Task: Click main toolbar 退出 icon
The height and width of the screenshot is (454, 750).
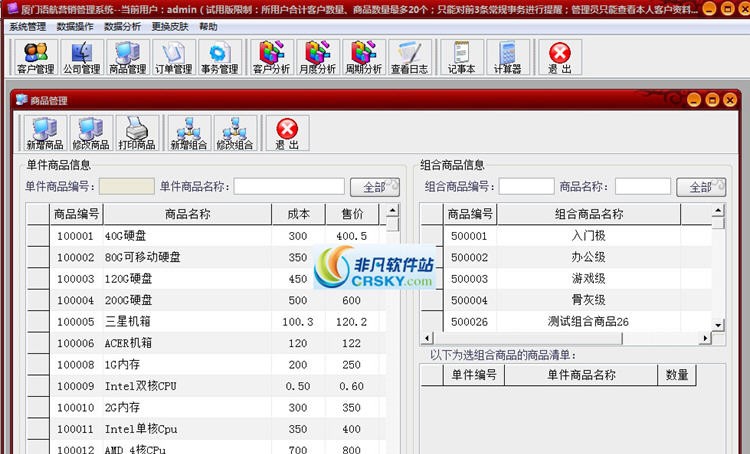Action: point(560,57)
